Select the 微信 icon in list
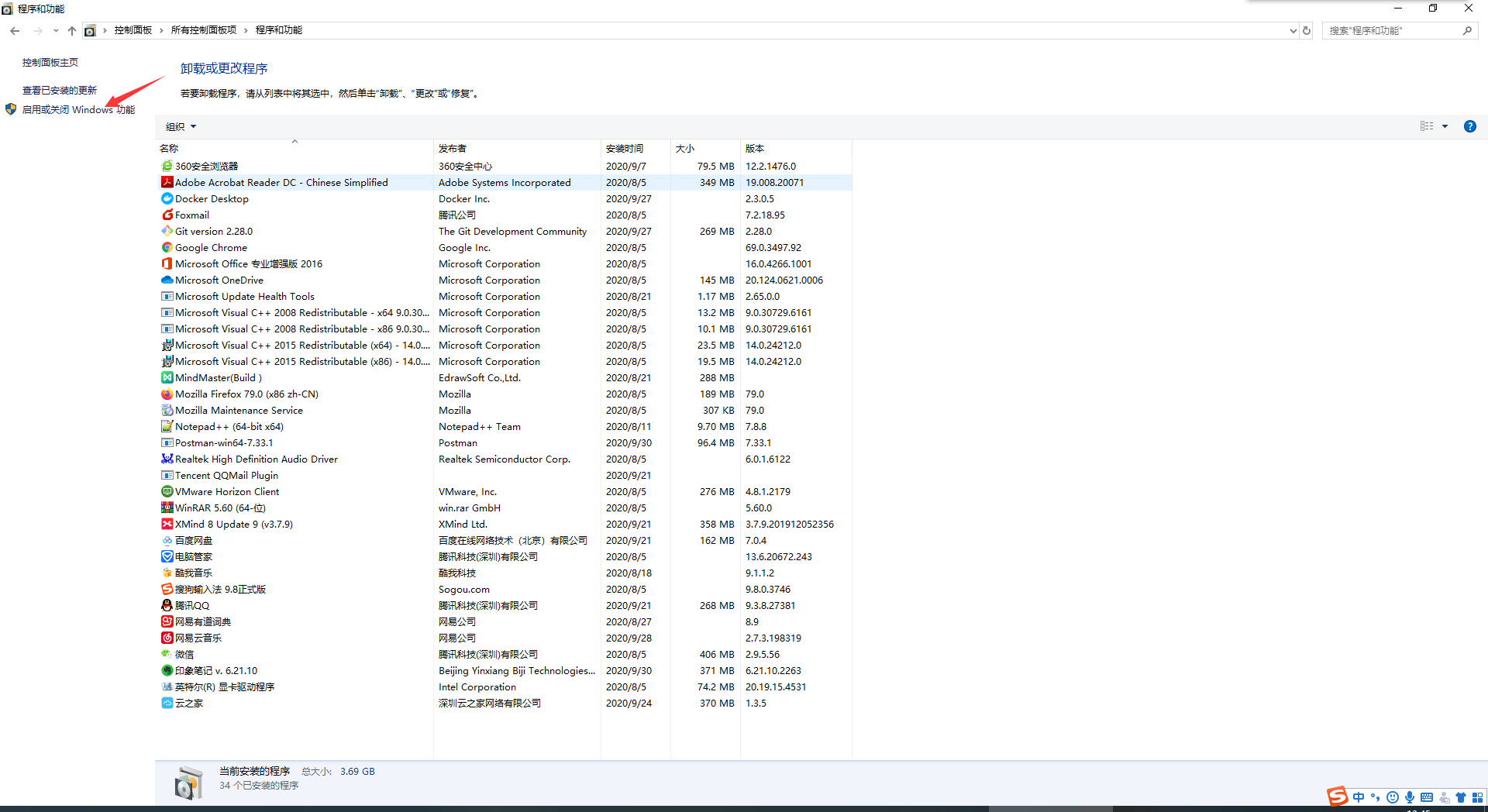 [167, 654]
